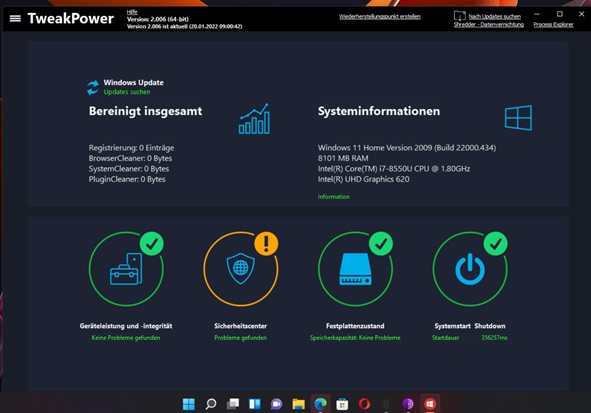The height and width of the screenshot is (413, 591).
Task: Click Probleme gefunden under Sicherheitscenter
Action: pos(240,338)
